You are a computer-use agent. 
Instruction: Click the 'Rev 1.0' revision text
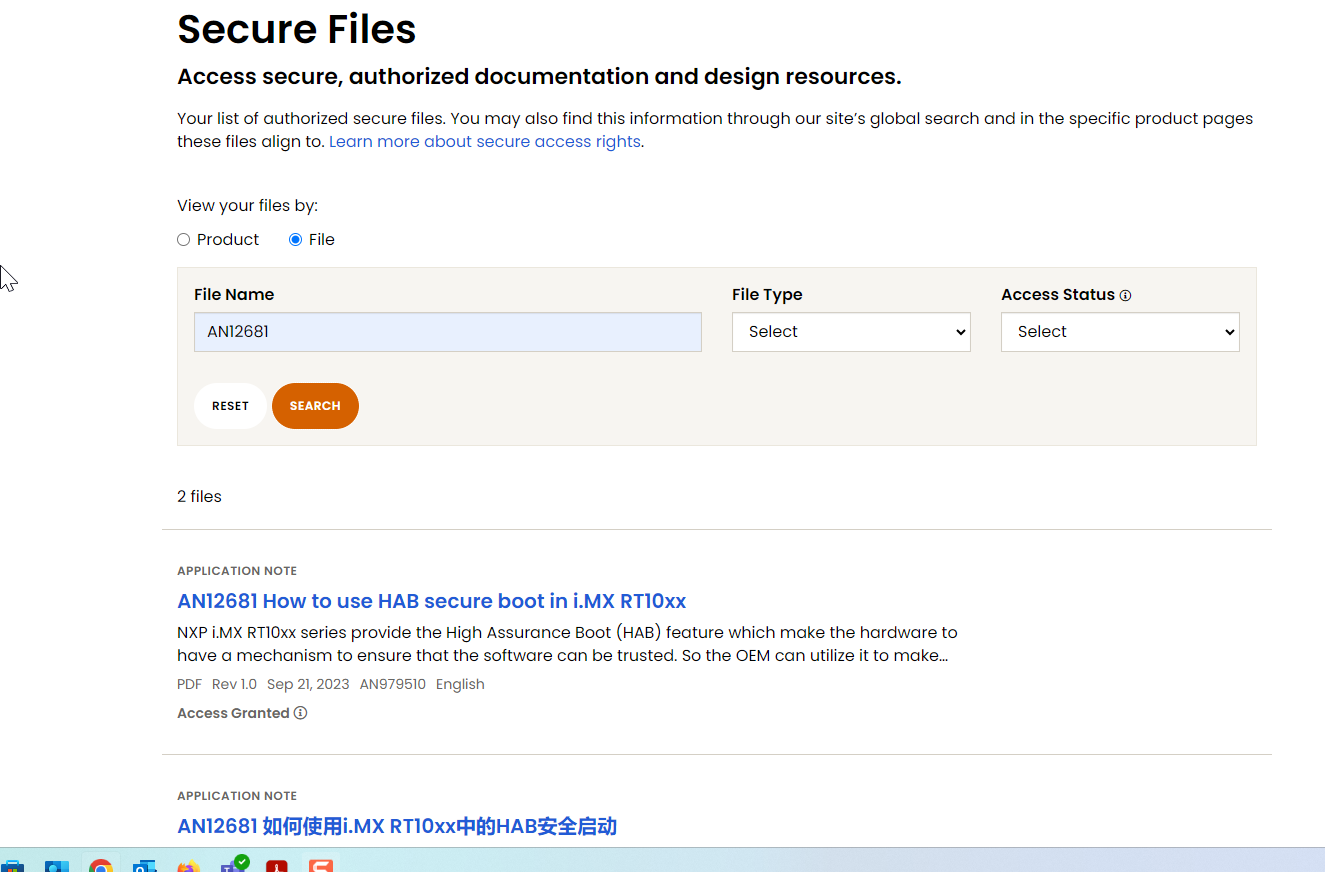pos(234,684)
